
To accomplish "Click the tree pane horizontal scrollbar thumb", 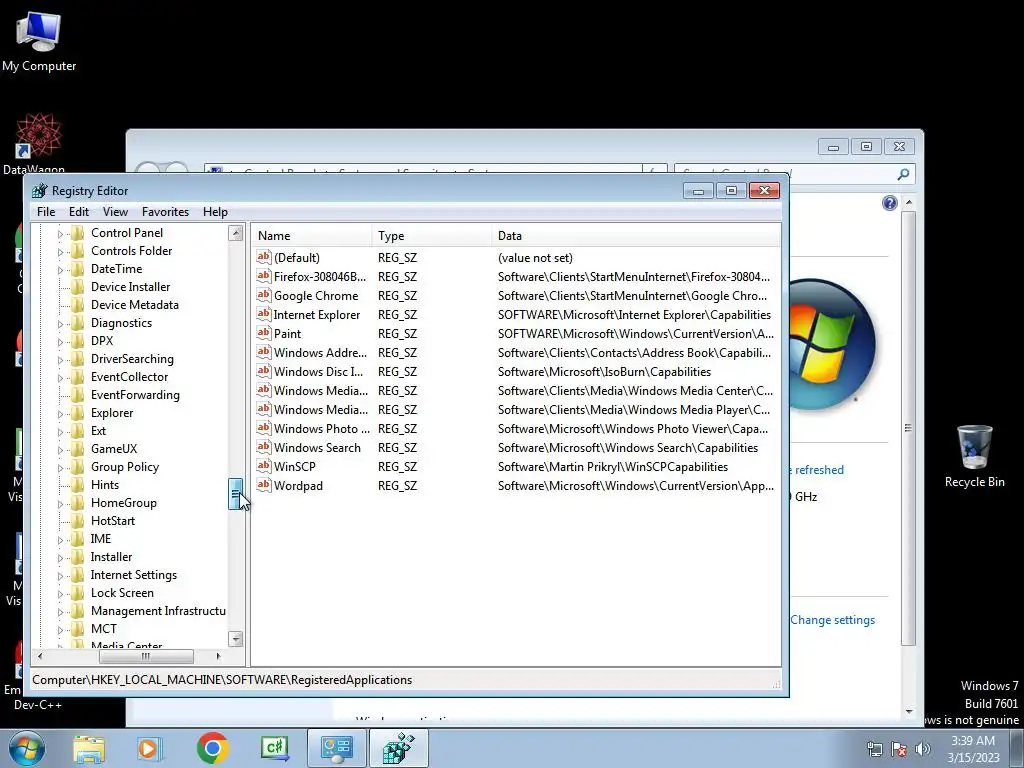I will click(x=146, y=656).
